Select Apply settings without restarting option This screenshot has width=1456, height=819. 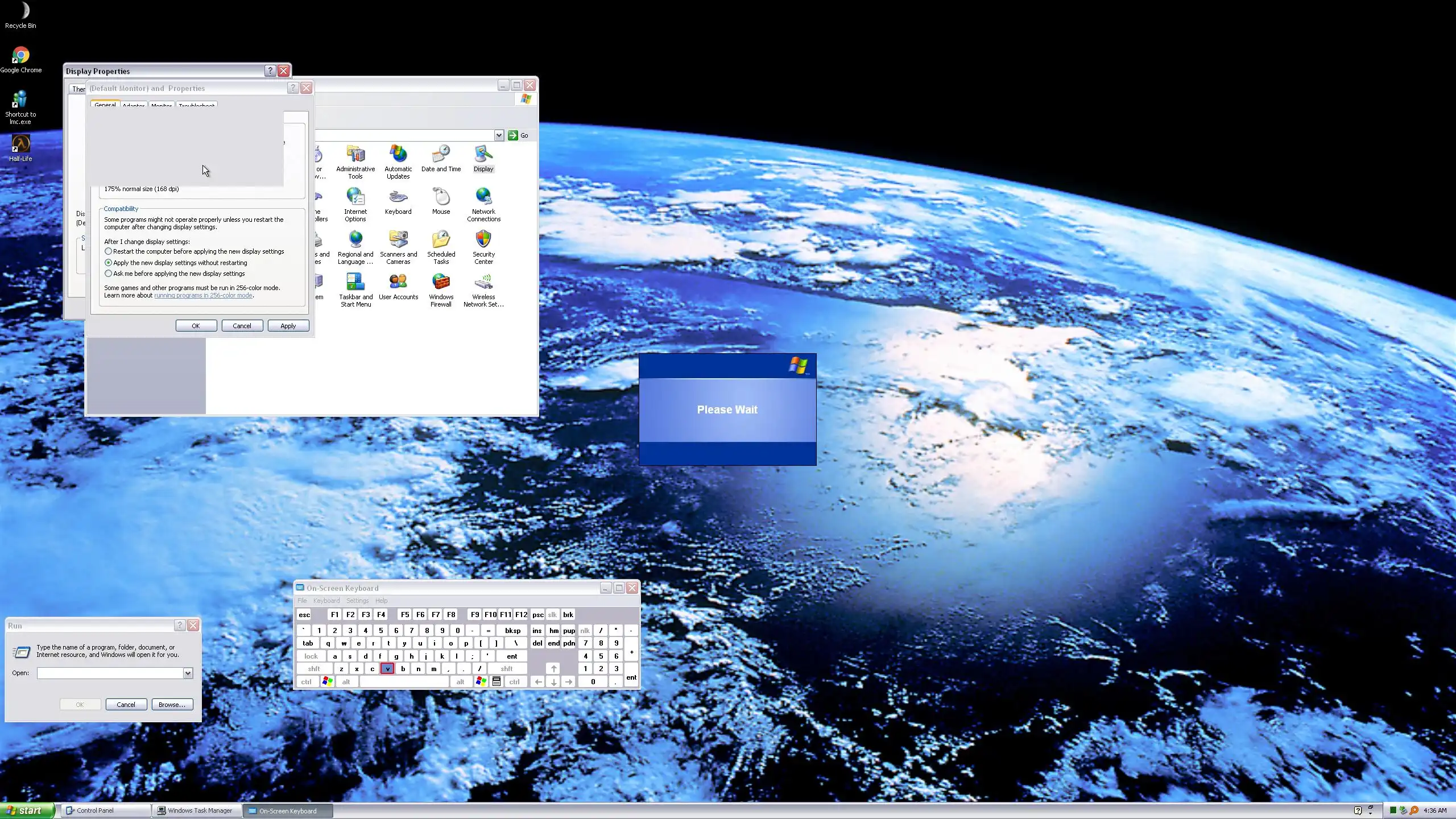click(109, 263)
